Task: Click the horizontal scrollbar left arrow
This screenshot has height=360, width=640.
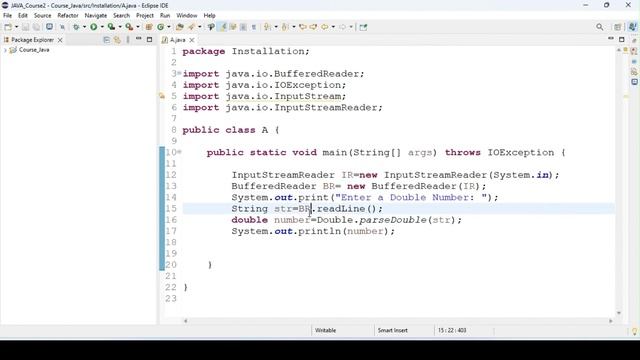Action: point(186,321)
